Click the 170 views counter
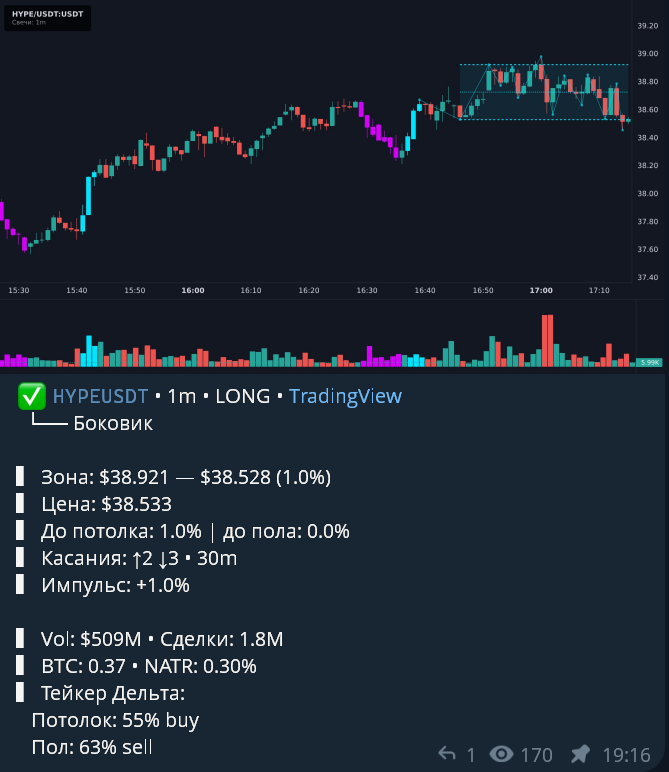The width and height of the screenshot is (669, 772). [x=537, y=755]
